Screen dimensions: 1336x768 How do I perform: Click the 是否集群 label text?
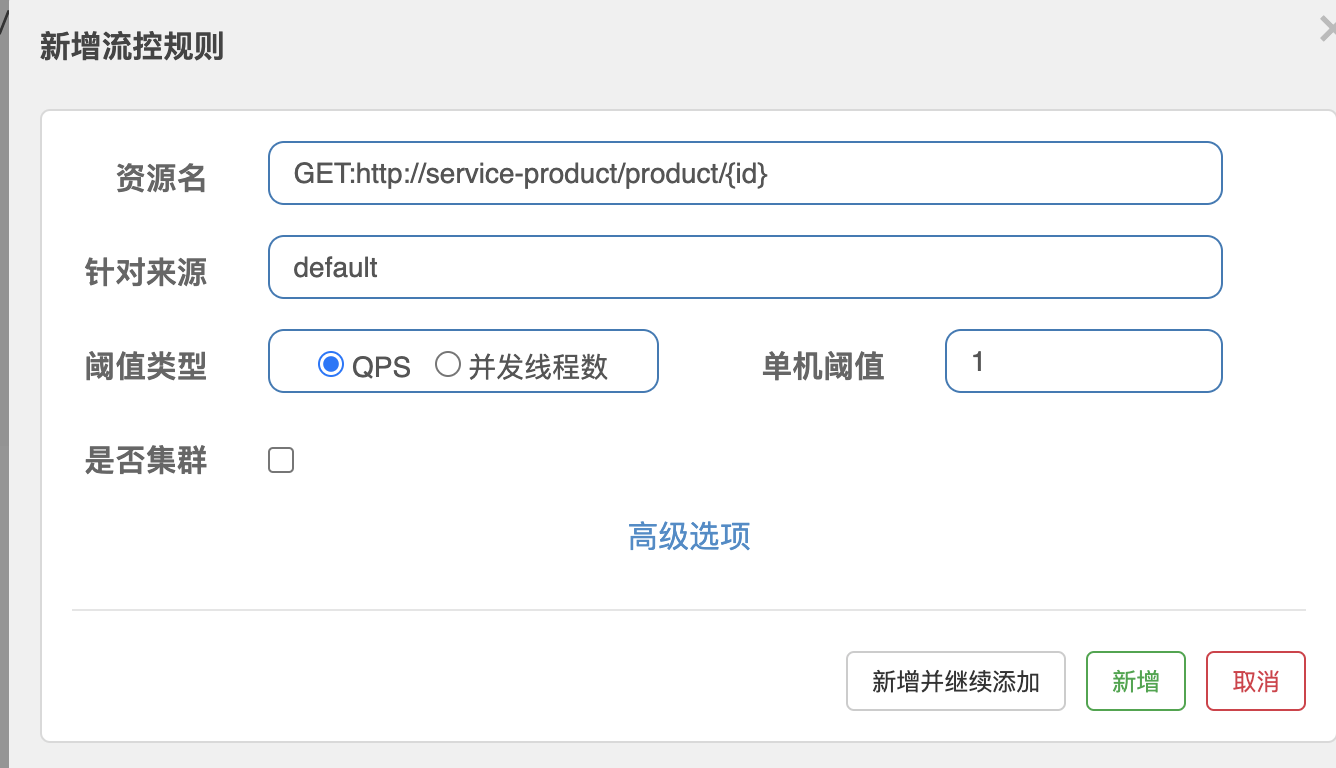(x=146, y=460)
